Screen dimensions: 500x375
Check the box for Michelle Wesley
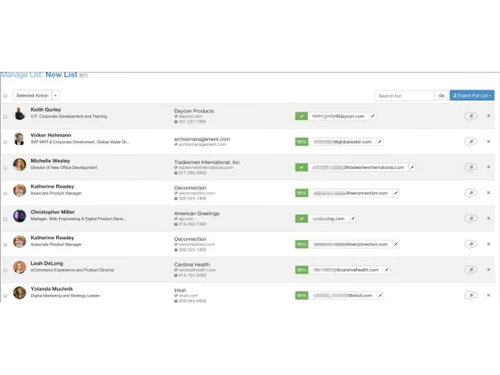[x=5, y=168]
